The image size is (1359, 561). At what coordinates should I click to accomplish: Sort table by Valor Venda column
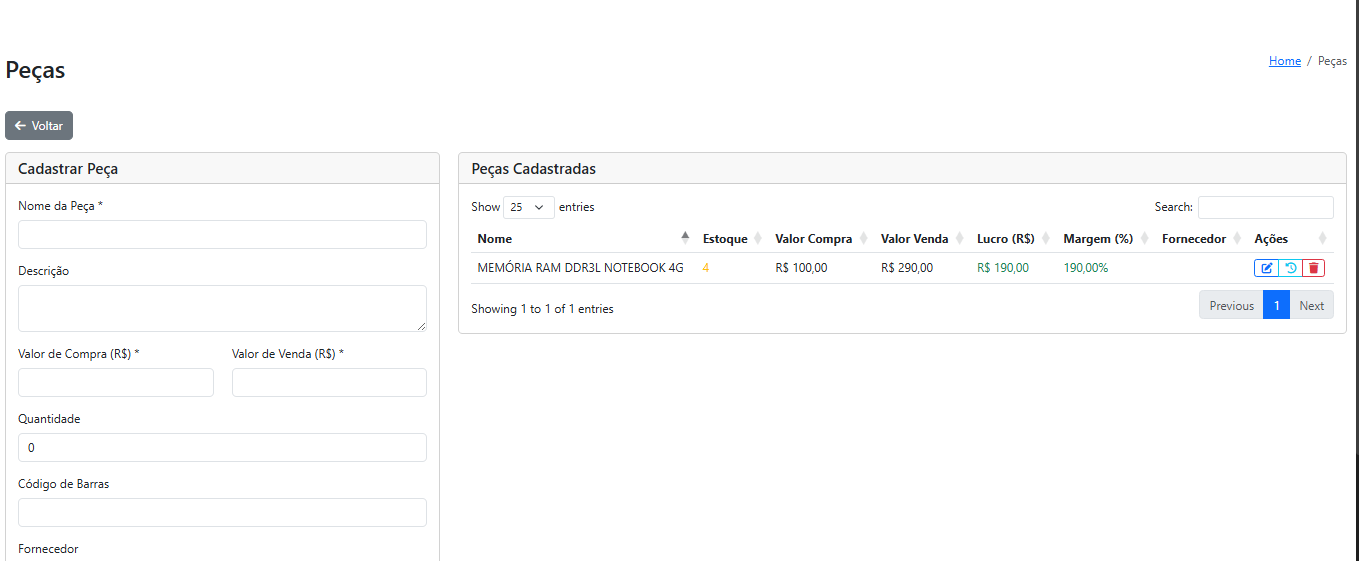click(x=923, y=239)
